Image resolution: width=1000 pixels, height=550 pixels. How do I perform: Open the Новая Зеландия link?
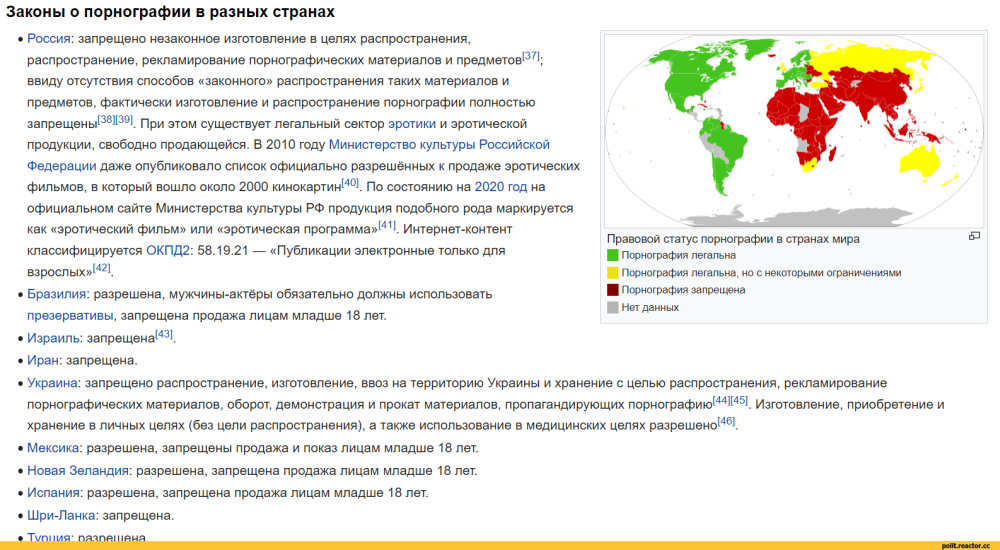point(78,471)
